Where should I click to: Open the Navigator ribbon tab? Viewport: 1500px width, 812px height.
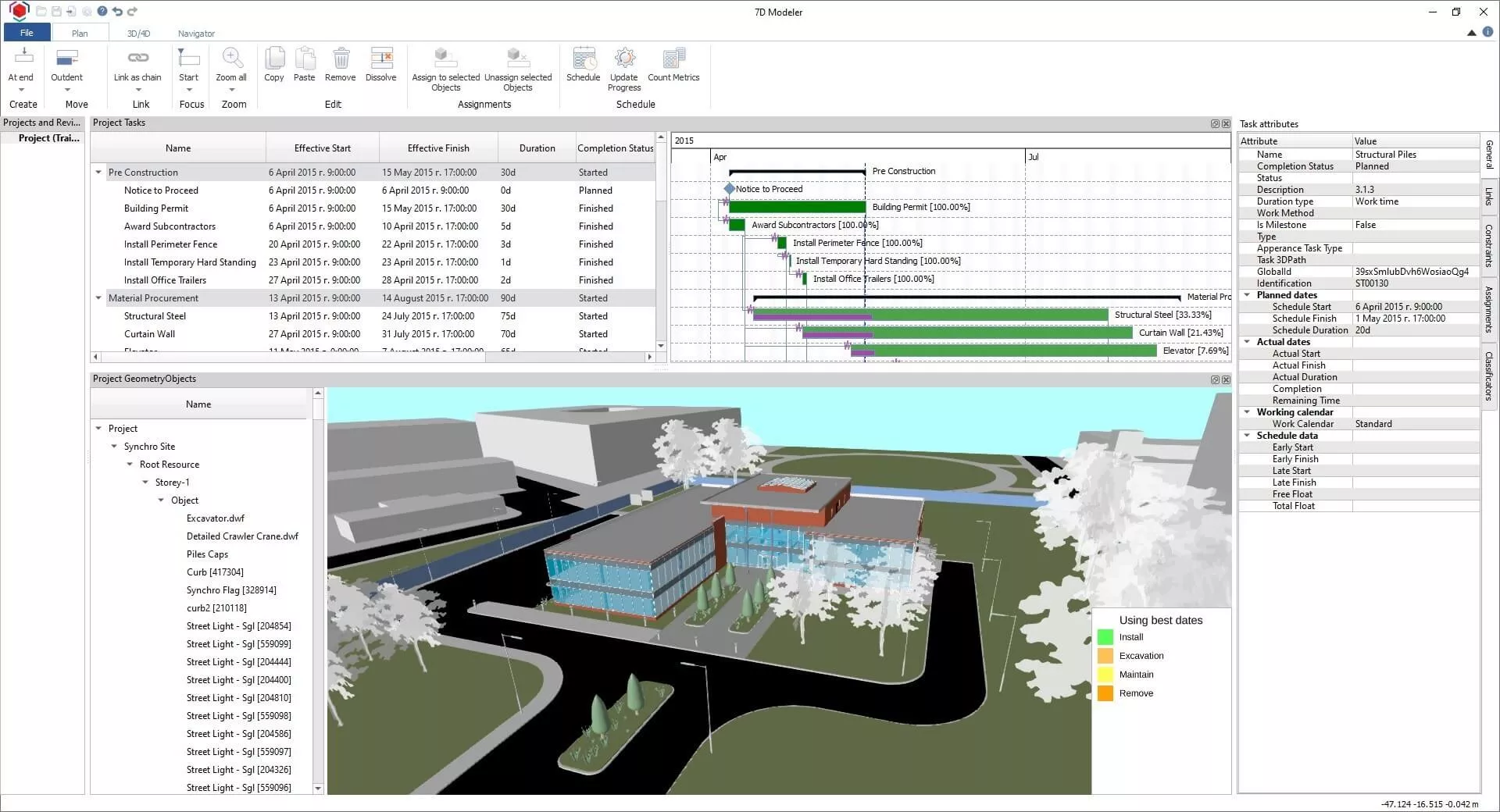pyautogui.click(x=196, y=34)
